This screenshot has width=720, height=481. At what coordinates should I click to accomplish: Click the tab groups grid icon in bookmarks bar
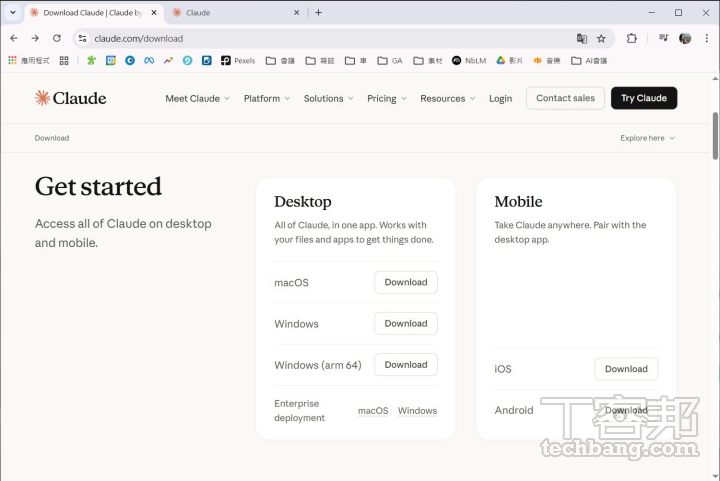[64, 61]
